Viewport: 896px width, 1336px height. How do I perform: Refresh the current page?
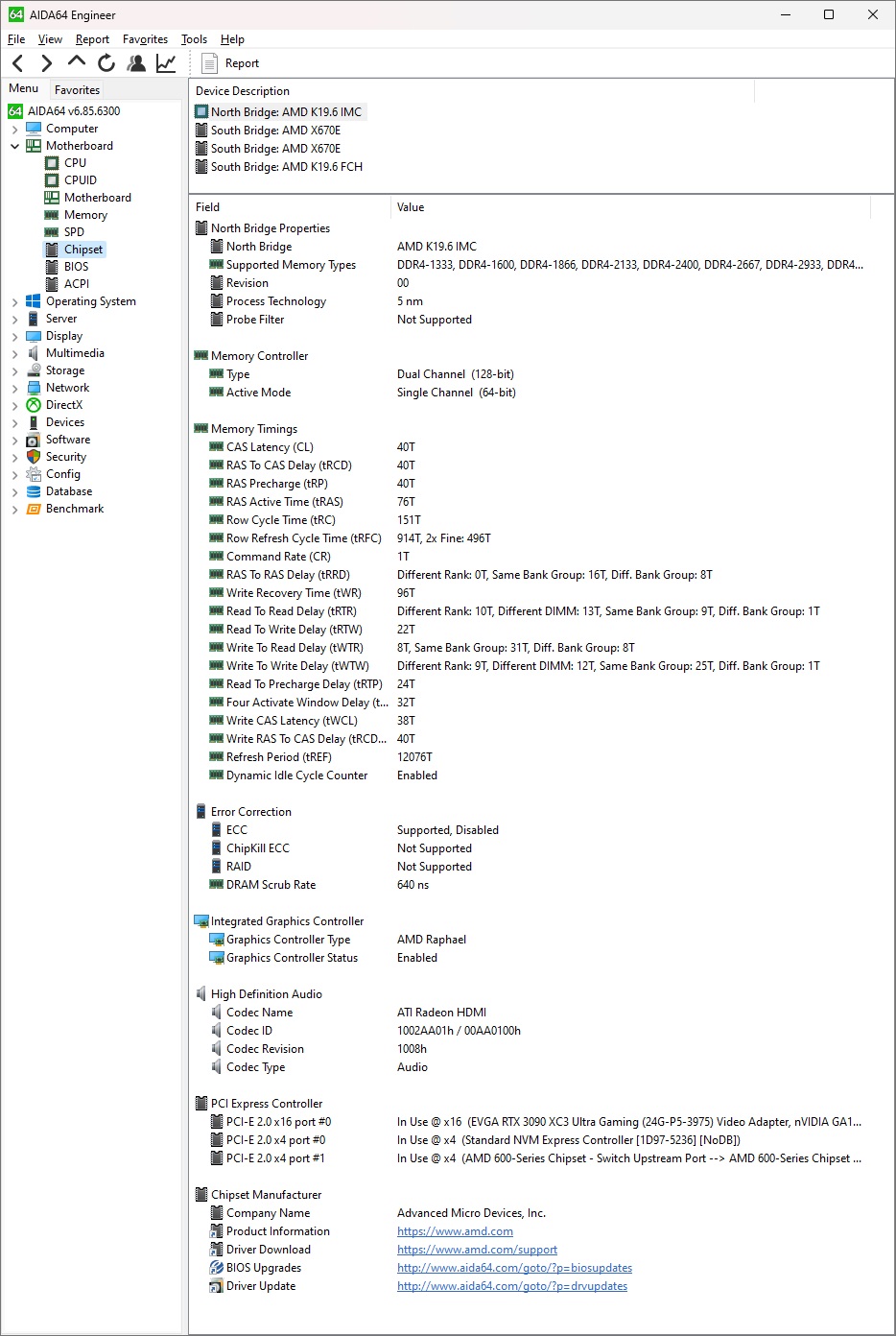(106, 63)
